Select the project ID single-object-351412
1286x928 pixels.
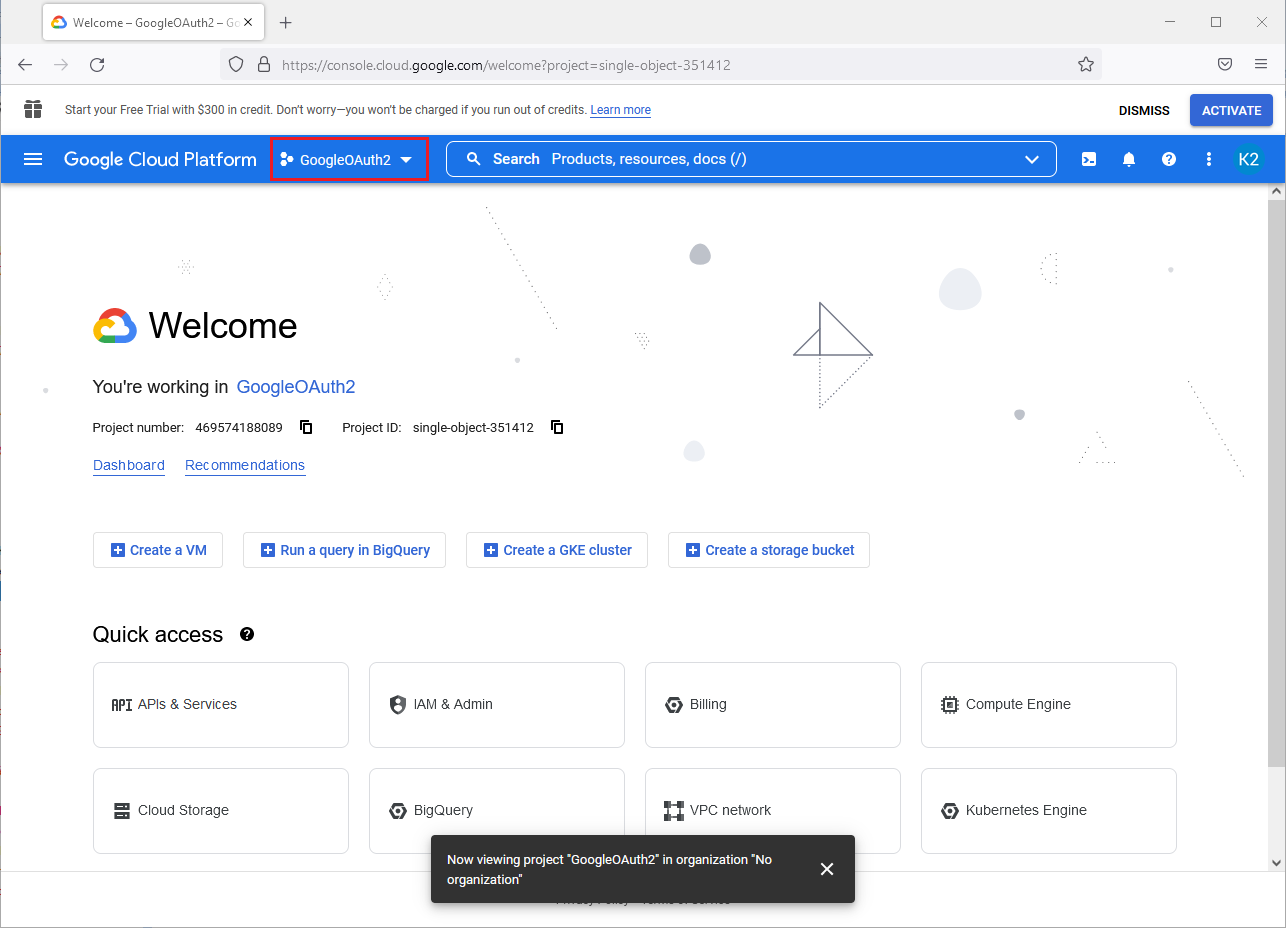(473, 428)
